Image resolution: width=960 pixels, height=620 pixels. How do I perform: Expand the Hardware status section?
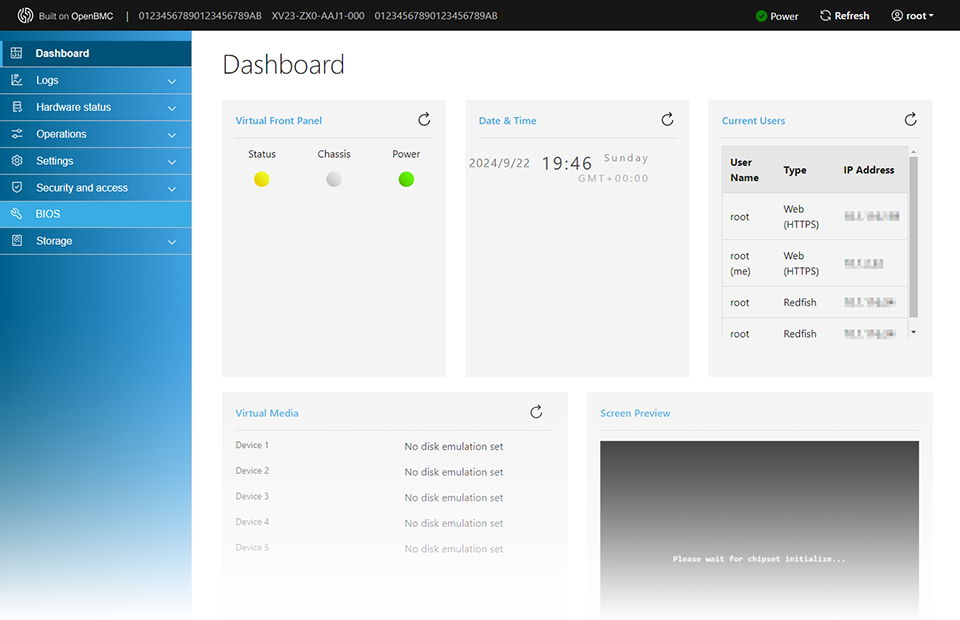click(172, 108)
